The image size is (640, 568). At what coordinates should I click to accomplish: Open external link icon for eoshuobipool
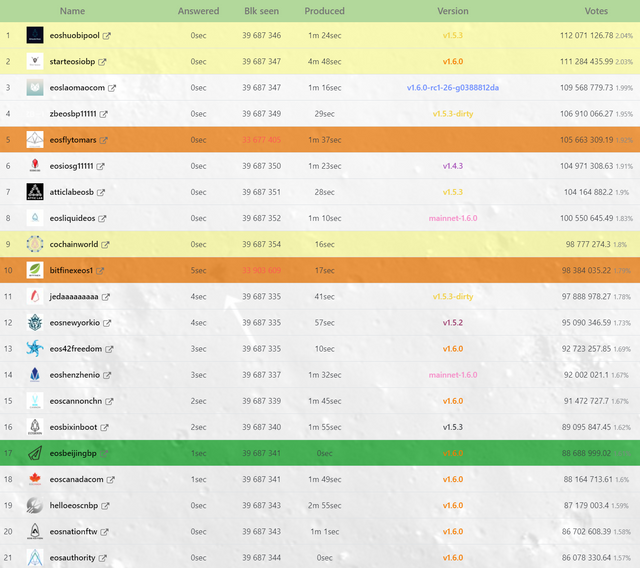click(x=107, y=36)
